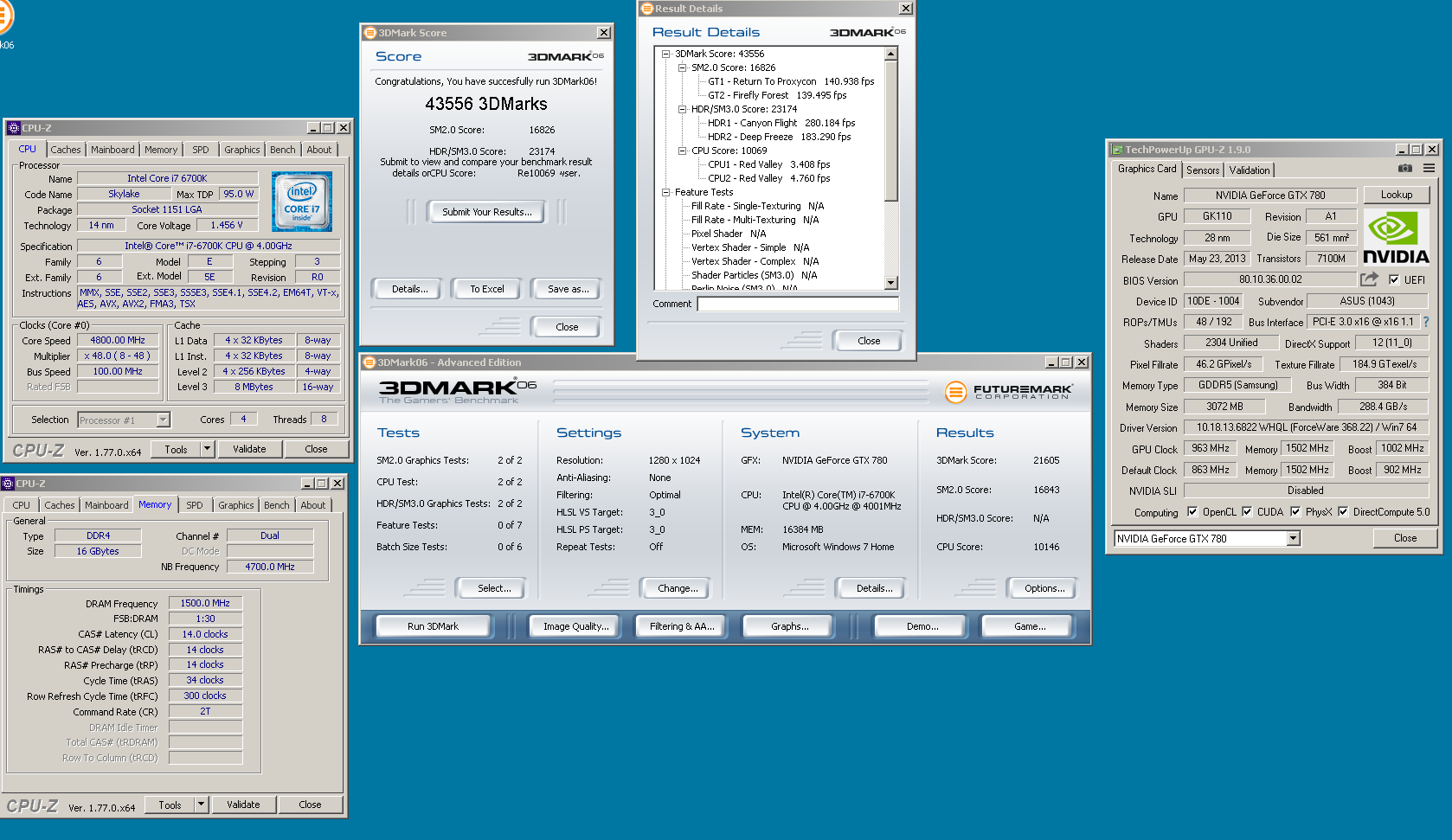Click the Save as... button
This screenshot has height=840, width=1452.
569,289
